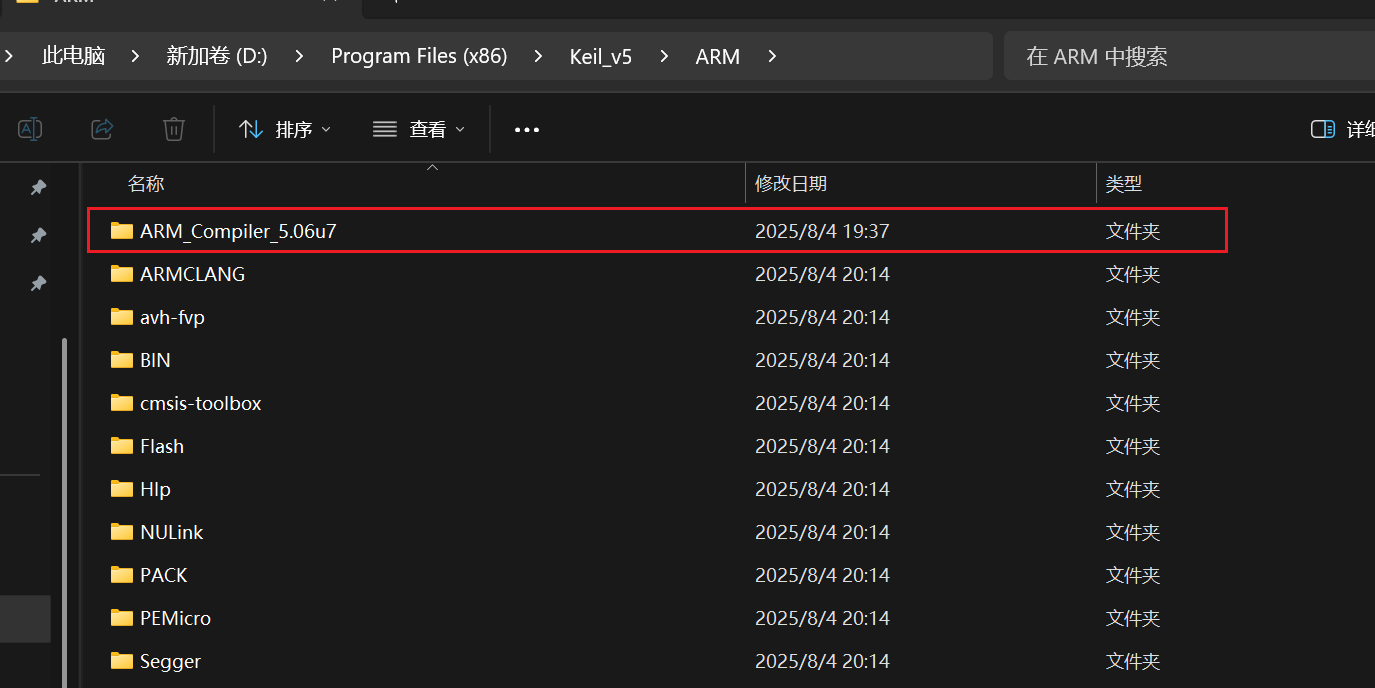Click the 文件夹 type cell of PACK
This screenshot has width=1375, height=688.
point(1133,575)
